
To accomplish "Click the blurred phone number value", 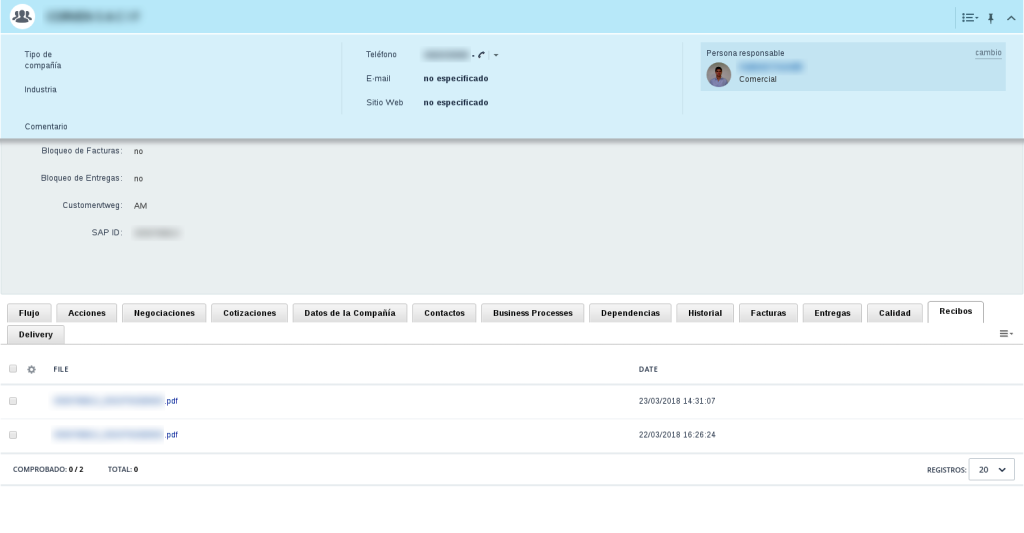I will [x=447, y=55].
